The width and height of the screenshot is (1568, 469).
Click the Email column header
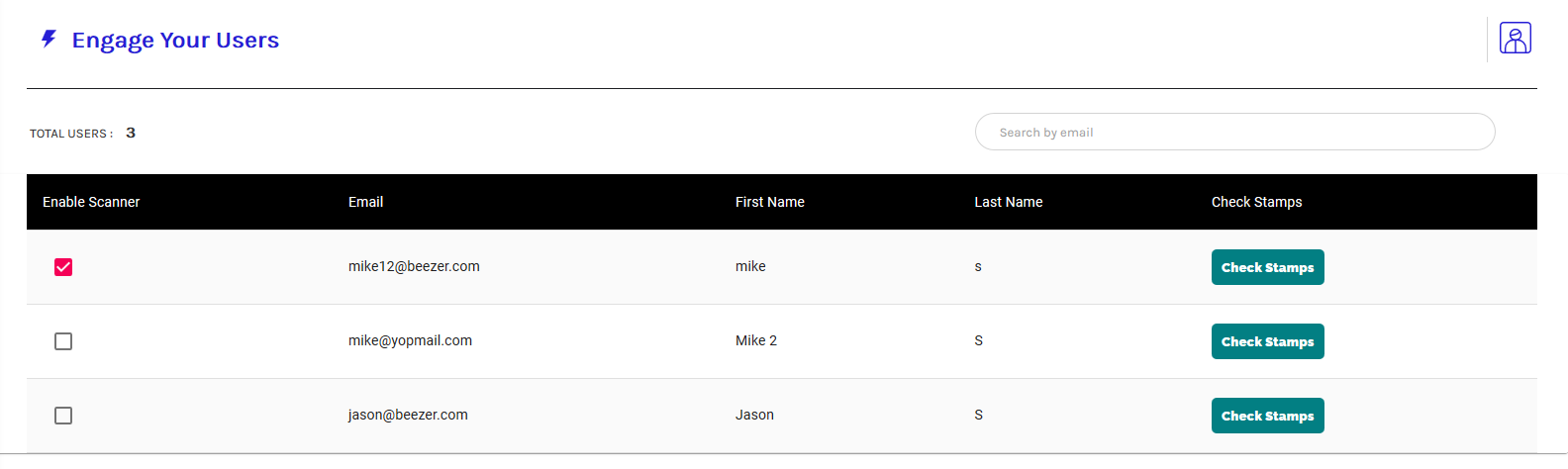coord(365,202)
